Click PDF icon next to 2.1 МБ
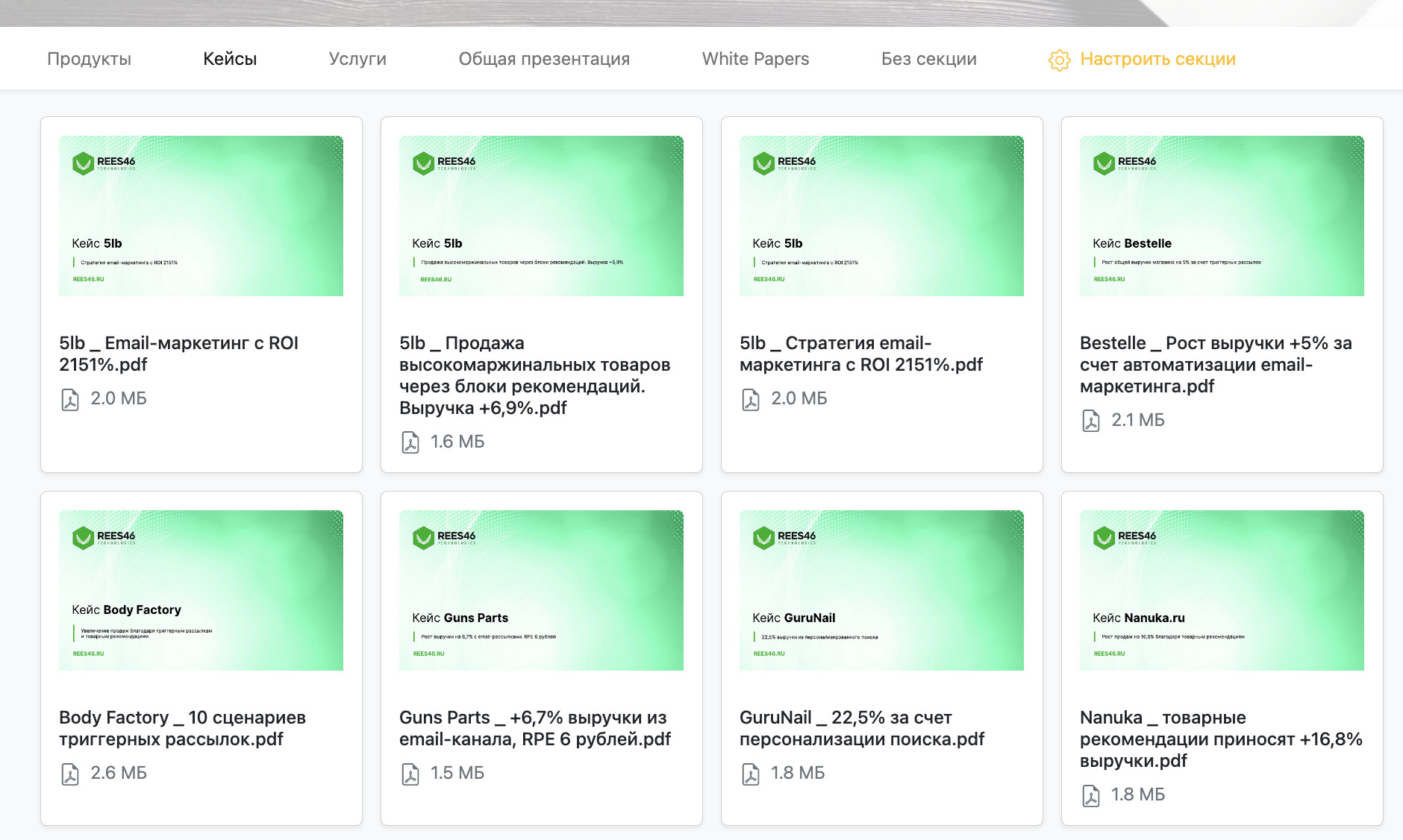 click(1091, 421)
